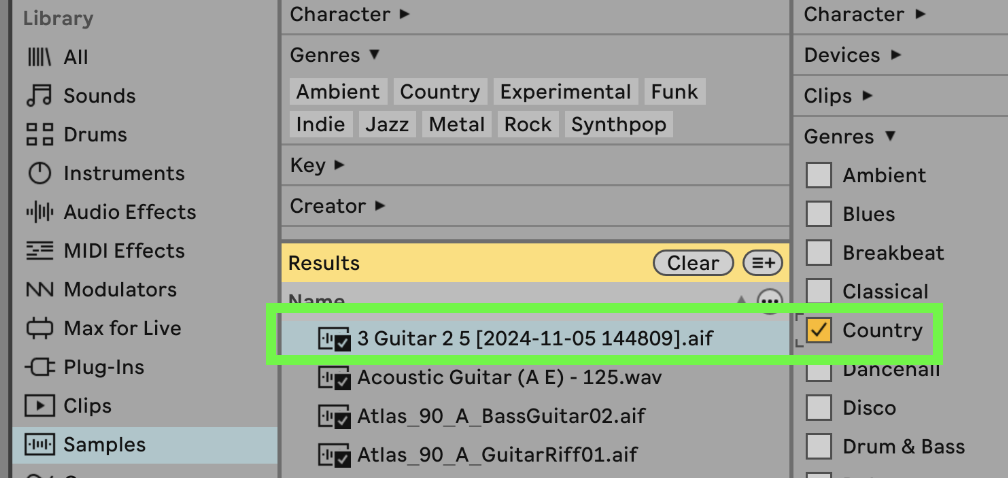1008x478 pixels.
Task: Select the Drums category icon
Action: point(39,135)
